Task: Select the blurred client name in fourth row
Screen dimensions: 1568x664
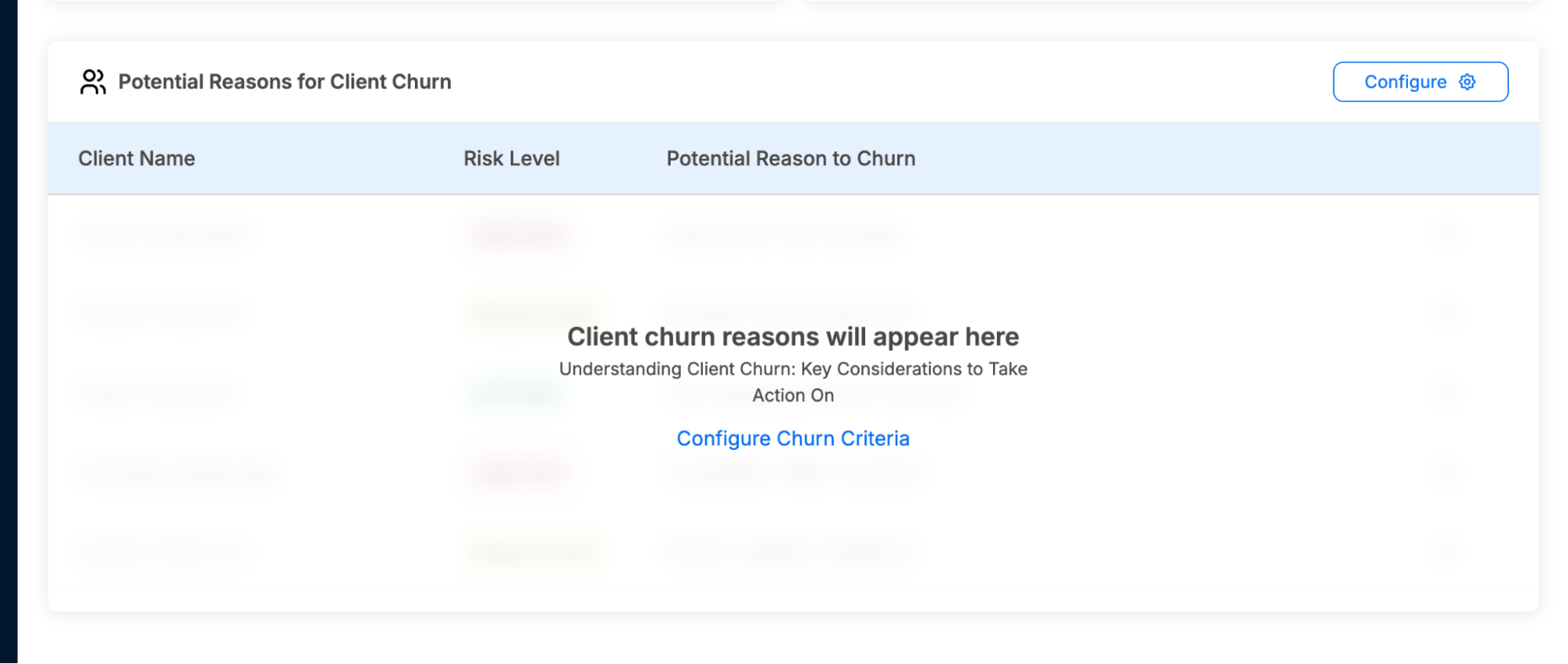Action: coord(179,472)
